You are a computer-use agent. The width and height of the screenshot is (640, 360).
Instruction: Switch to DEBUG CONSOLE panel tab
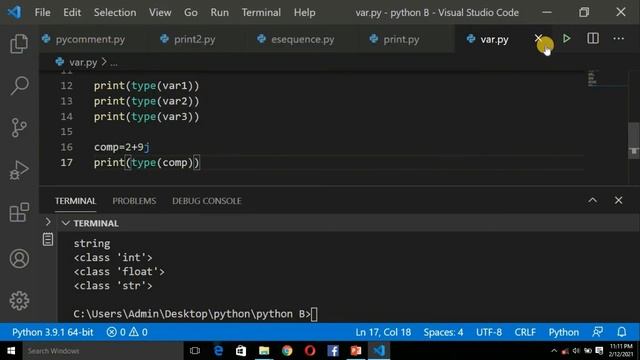(x=207, y=201)
